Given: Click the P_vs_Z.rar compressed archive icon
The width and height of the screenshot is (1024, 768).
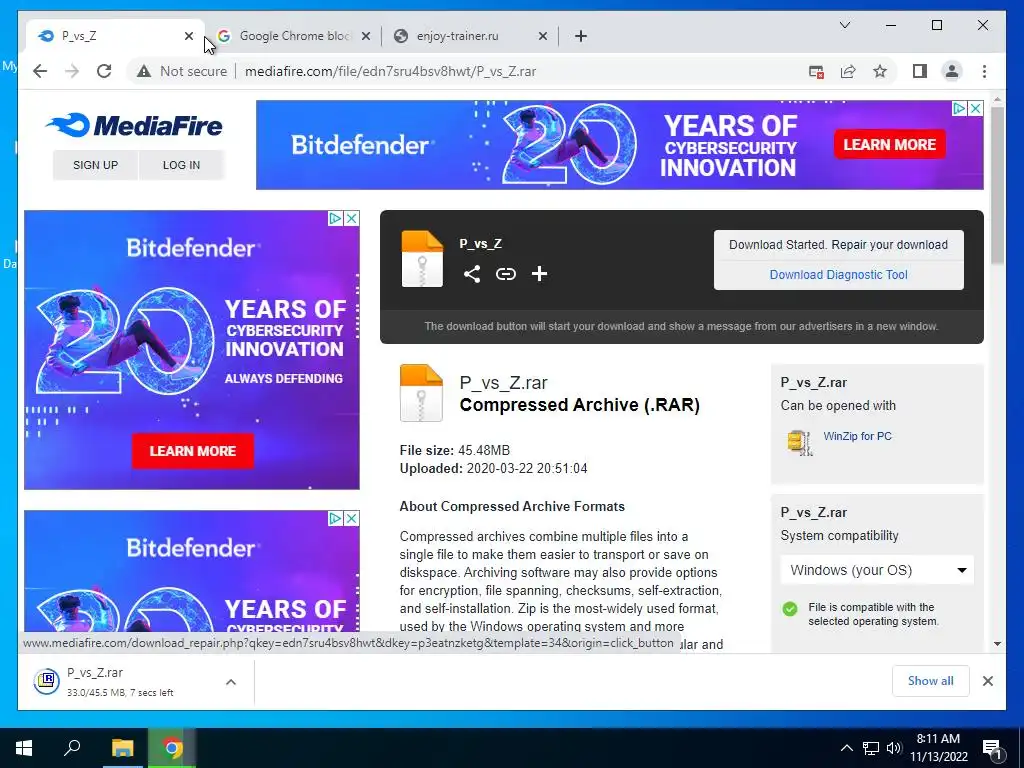Looking at the screenshot, I should click(421, 392).
